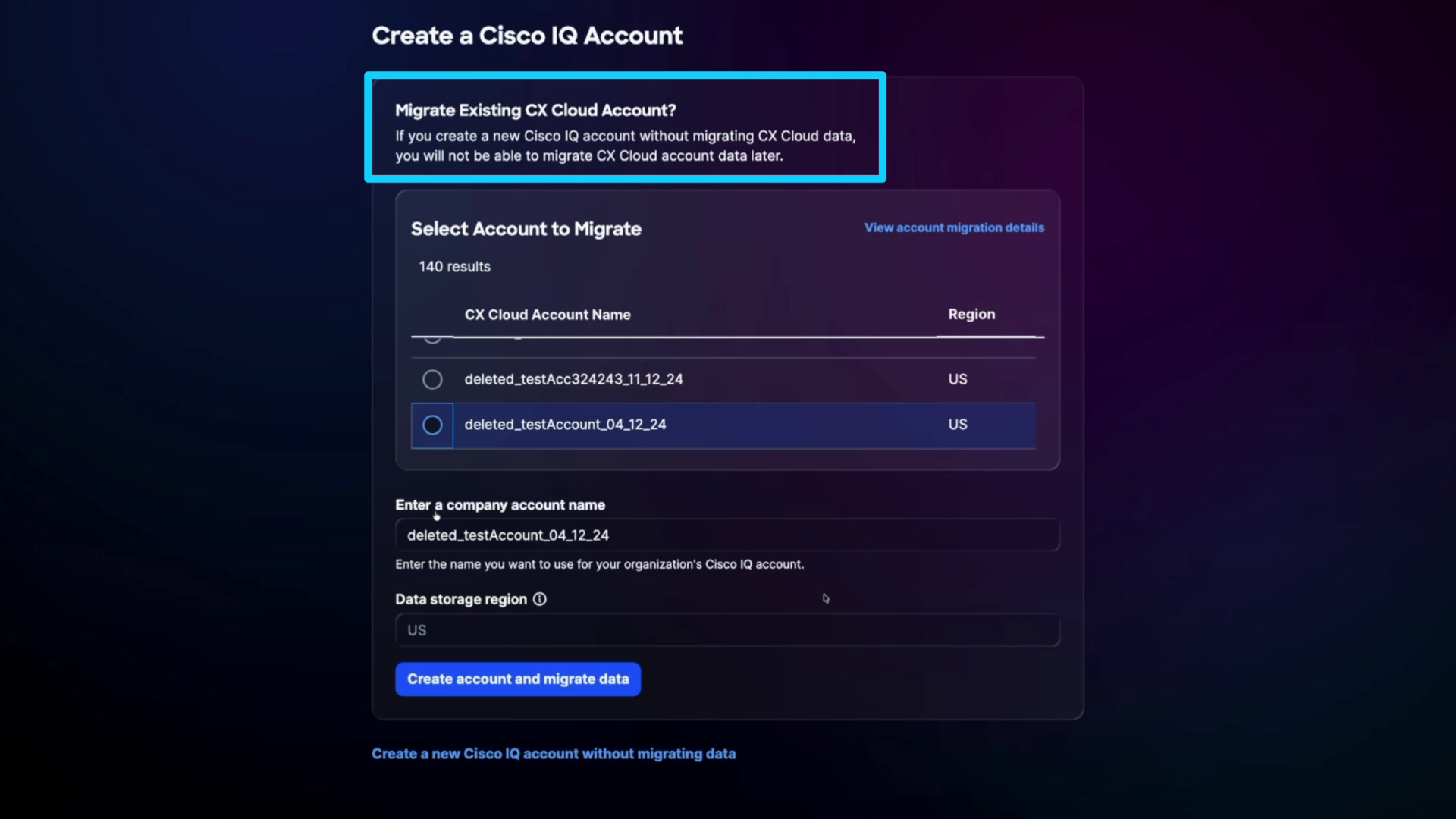The width and height of the screenshot is (1456, 819).
Task: Select the deleted_testAcc324243_11_12_24 radio button
Action: pyautogui.click(x=432, y=379)
